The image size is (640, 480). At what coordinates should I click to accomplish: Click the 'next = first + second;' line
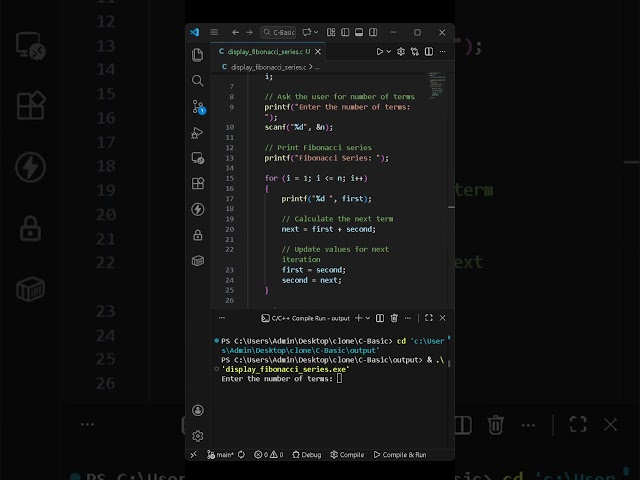329,229
